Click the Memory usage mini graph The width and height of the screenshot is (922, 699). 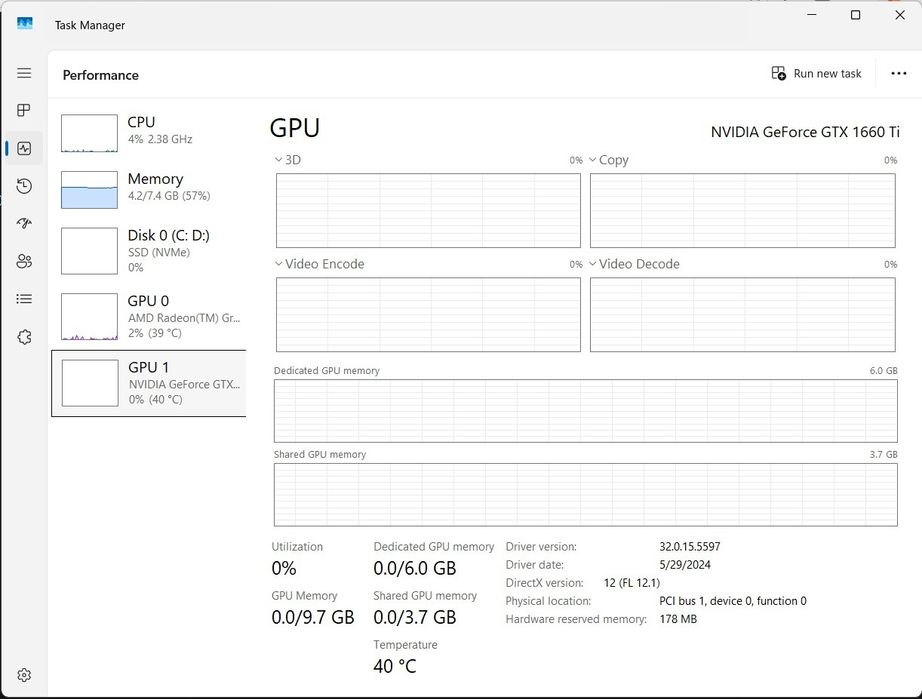tap(89, 189)
